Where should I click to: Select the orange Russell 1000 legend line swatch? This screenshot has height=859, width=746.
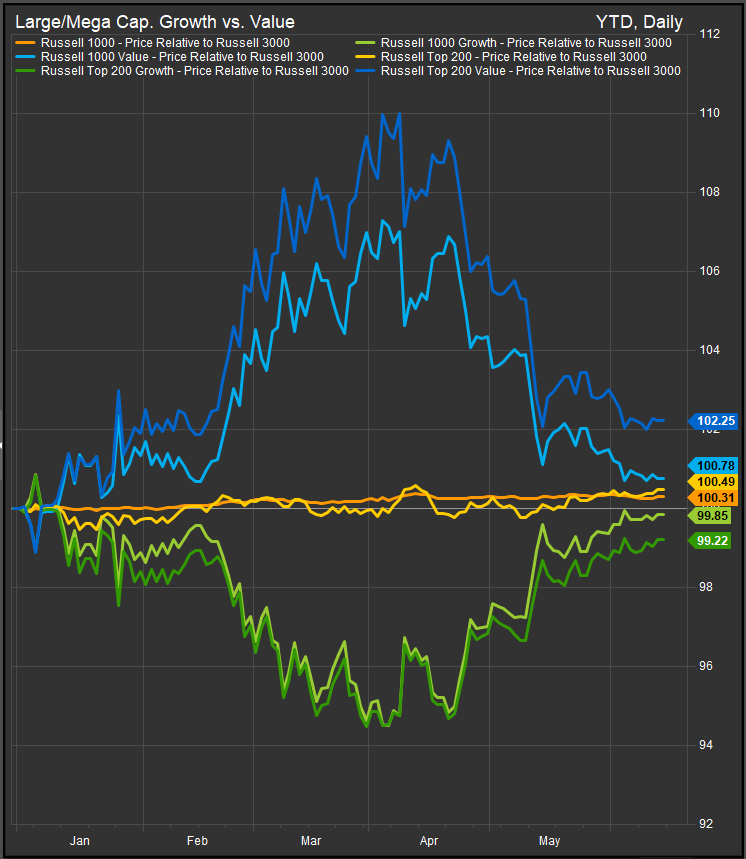25,43
